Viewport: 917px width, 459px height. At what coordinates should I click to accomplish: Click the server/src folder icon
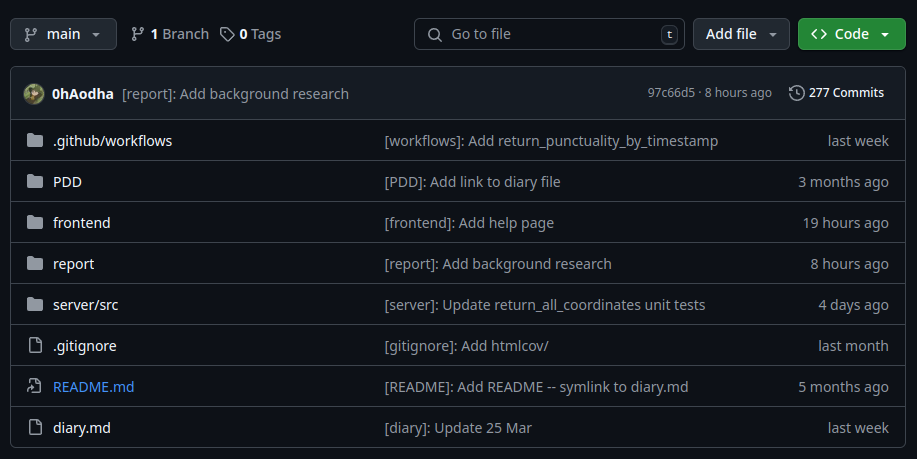[x=35, y=304]
